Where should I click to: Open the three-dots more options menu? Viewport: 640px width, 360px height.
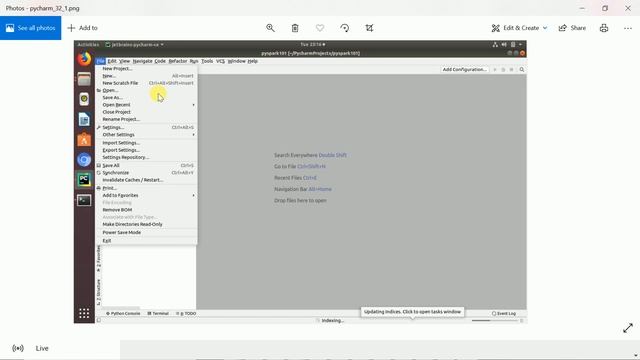point(628,28)
